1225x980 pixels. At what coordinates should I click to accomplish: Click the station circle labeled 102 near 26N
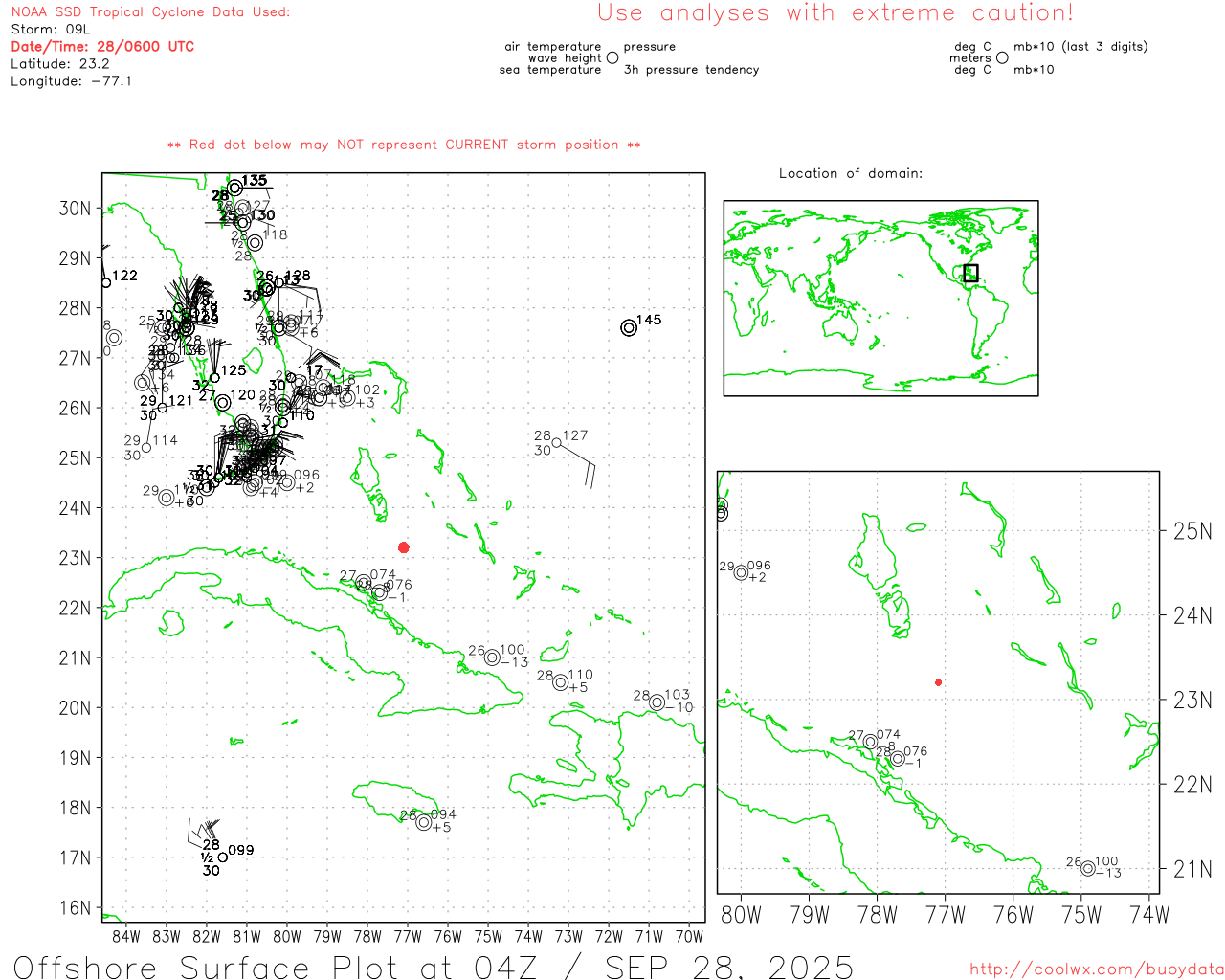346,396
